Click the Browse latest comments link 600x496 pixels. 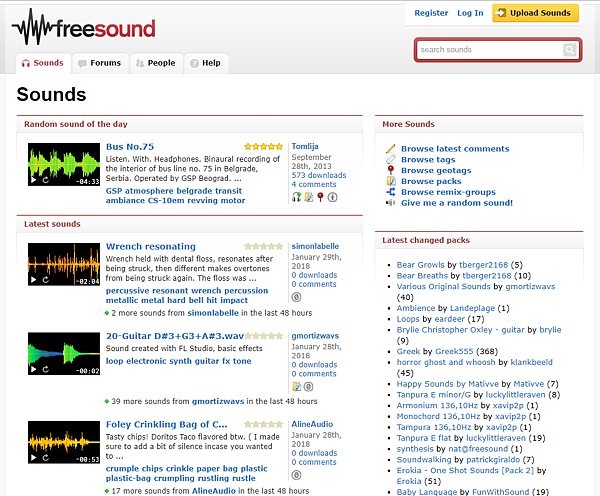455,148
